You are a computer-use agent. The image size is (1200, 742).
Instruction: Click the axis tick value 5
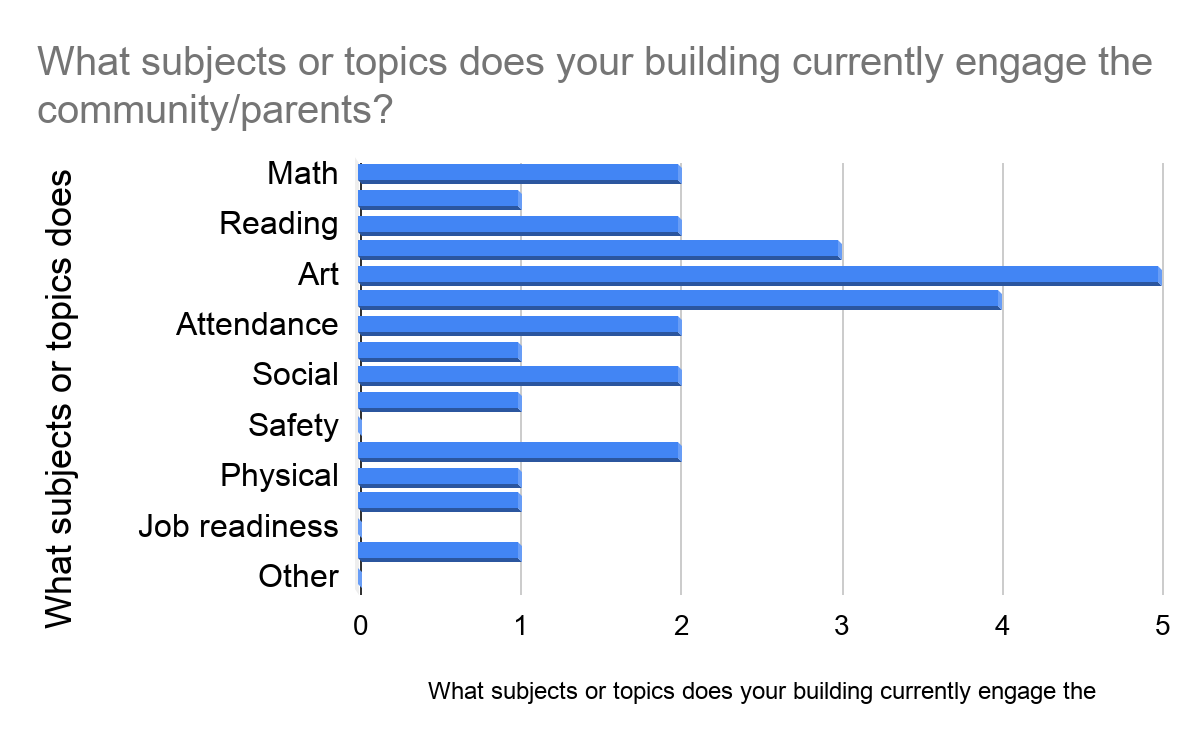pos(1162,626)
